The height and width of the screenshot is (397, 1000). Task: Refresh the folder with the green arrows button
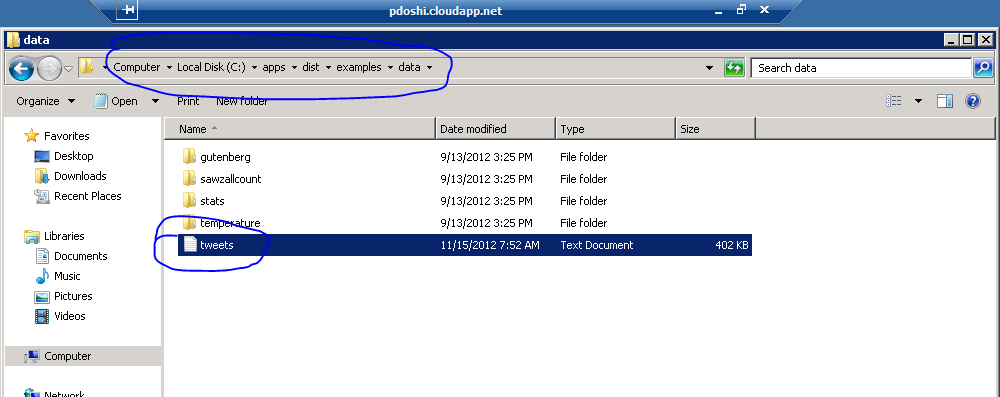[734, 68]
